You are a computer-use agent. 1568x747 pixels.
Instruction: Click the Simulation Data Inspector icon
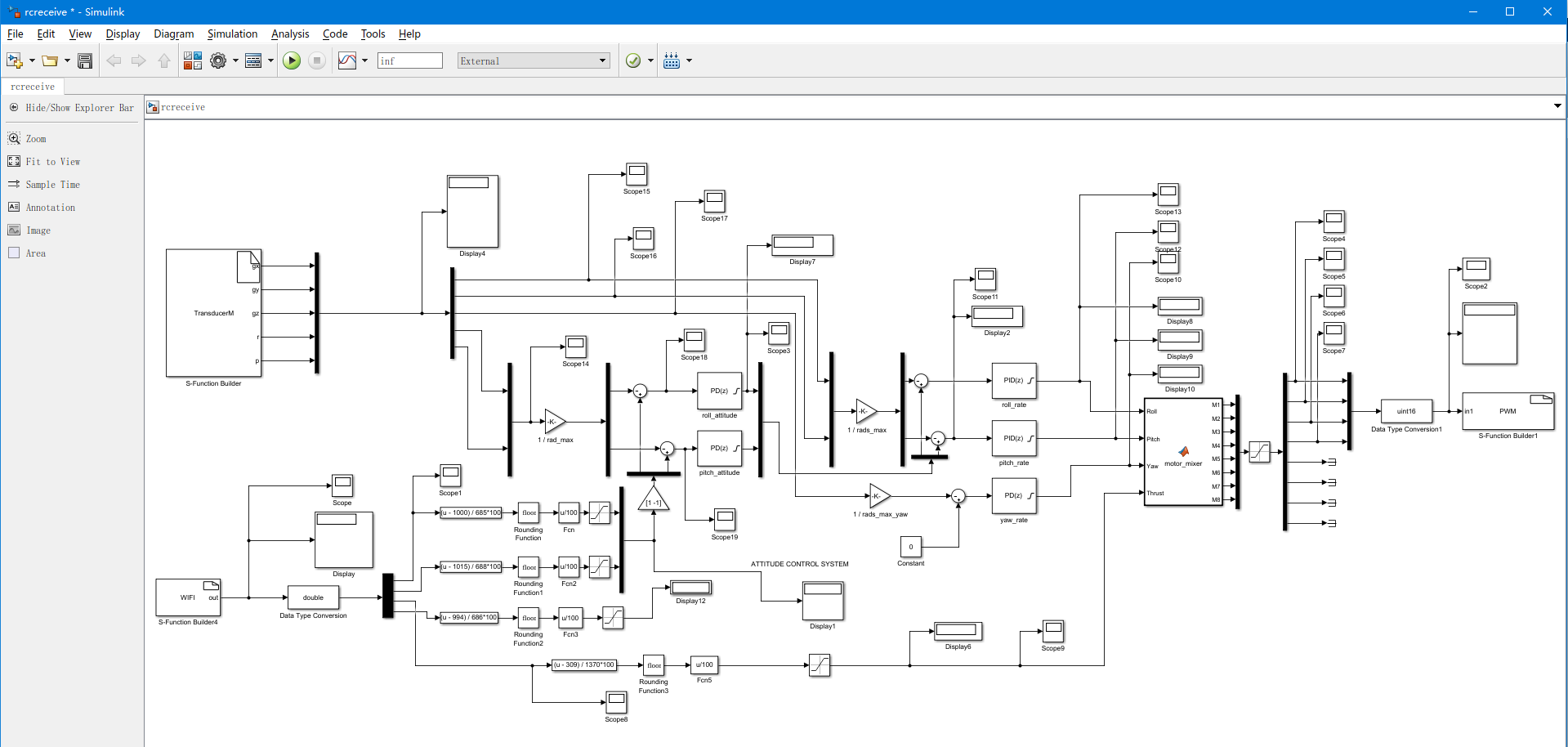coord(347,60)
